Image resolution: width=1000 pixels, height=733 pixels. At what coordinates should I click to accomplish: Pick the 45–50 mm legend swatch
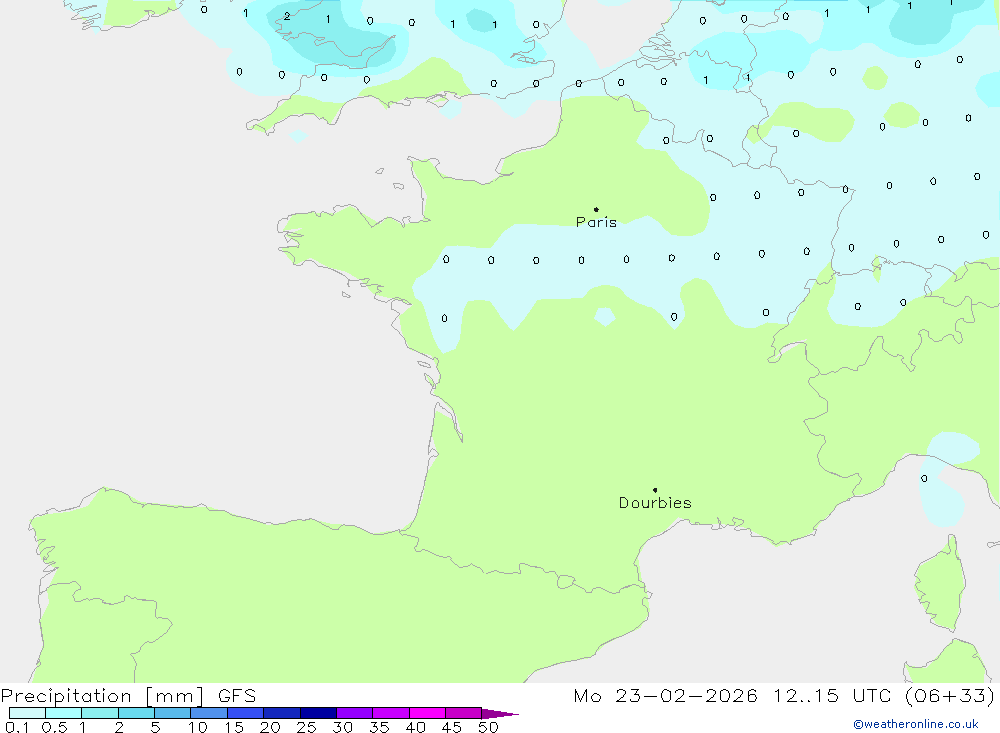(463, 713)
